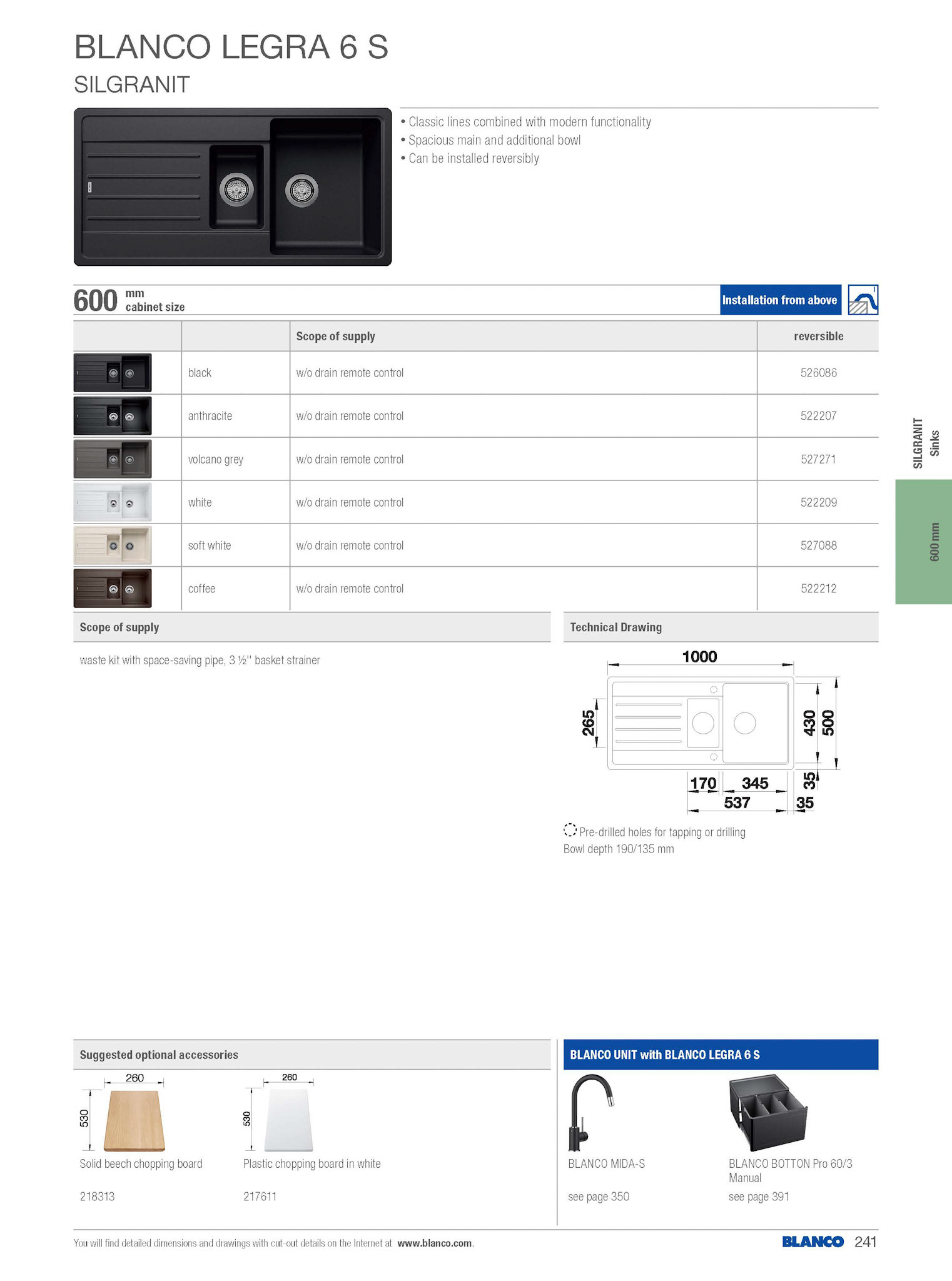Open the www.blanco.com link

(x=435, y=1243)
